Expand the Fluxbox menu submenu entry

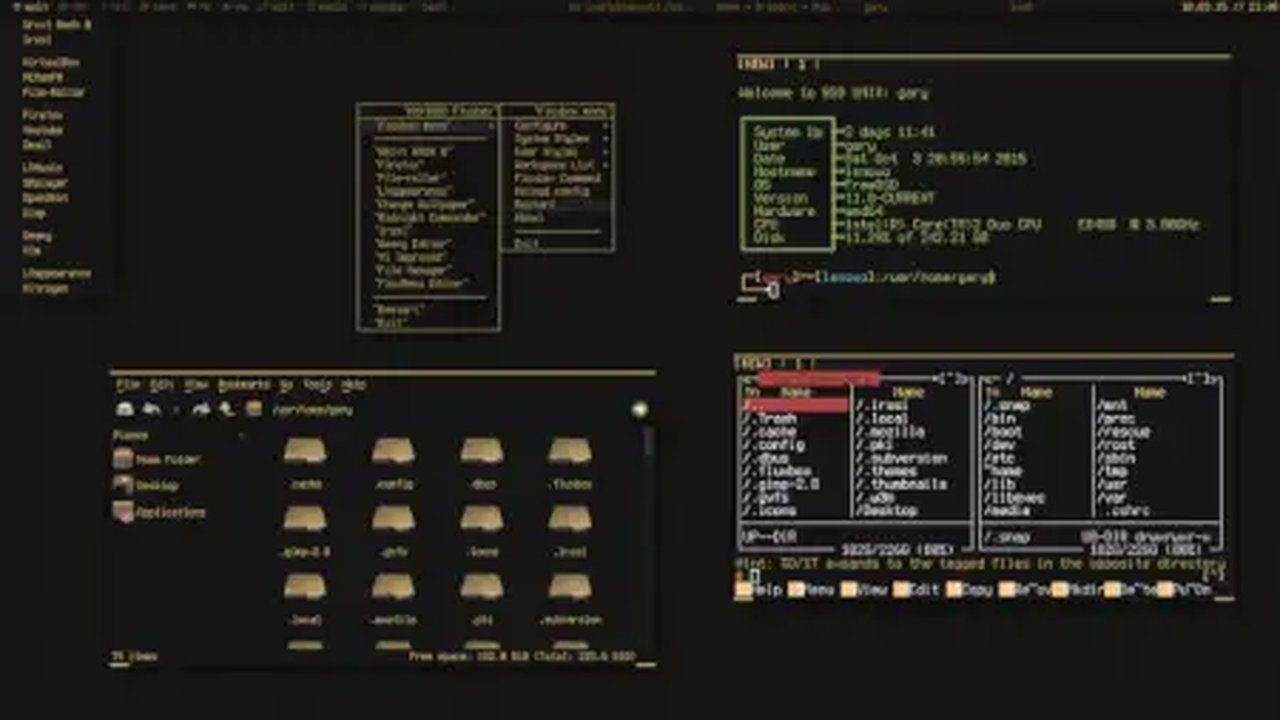[x=428, y=126]
